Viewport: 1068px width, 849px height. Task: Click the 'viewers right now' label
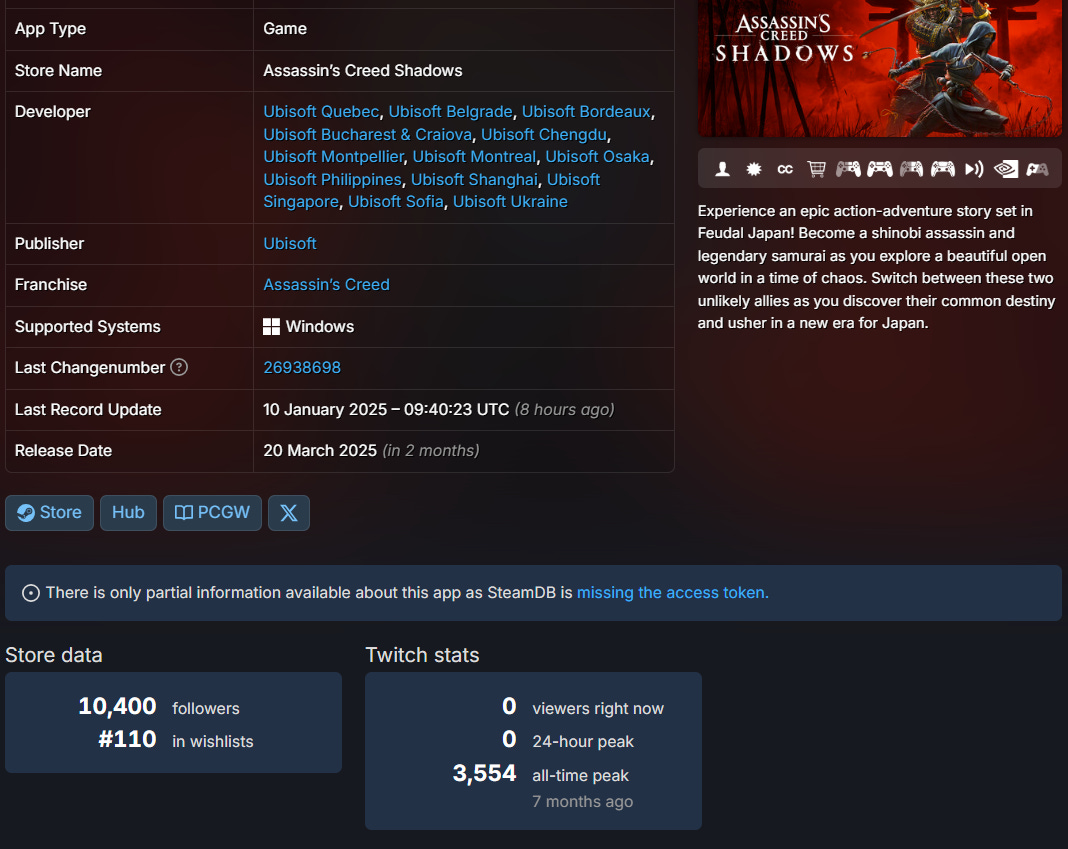(598, 709)
